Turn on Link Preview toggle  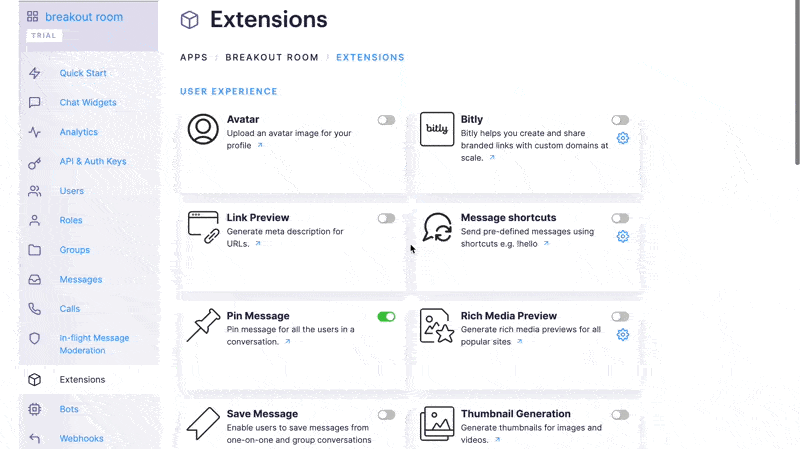(x=386, y=218)
